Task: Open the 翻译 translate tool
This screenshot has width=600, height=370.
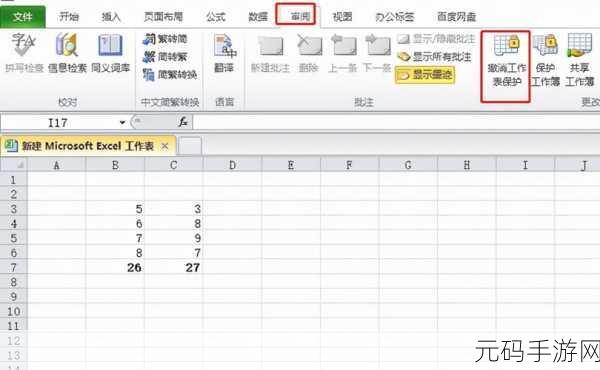Action: point(224,53)
